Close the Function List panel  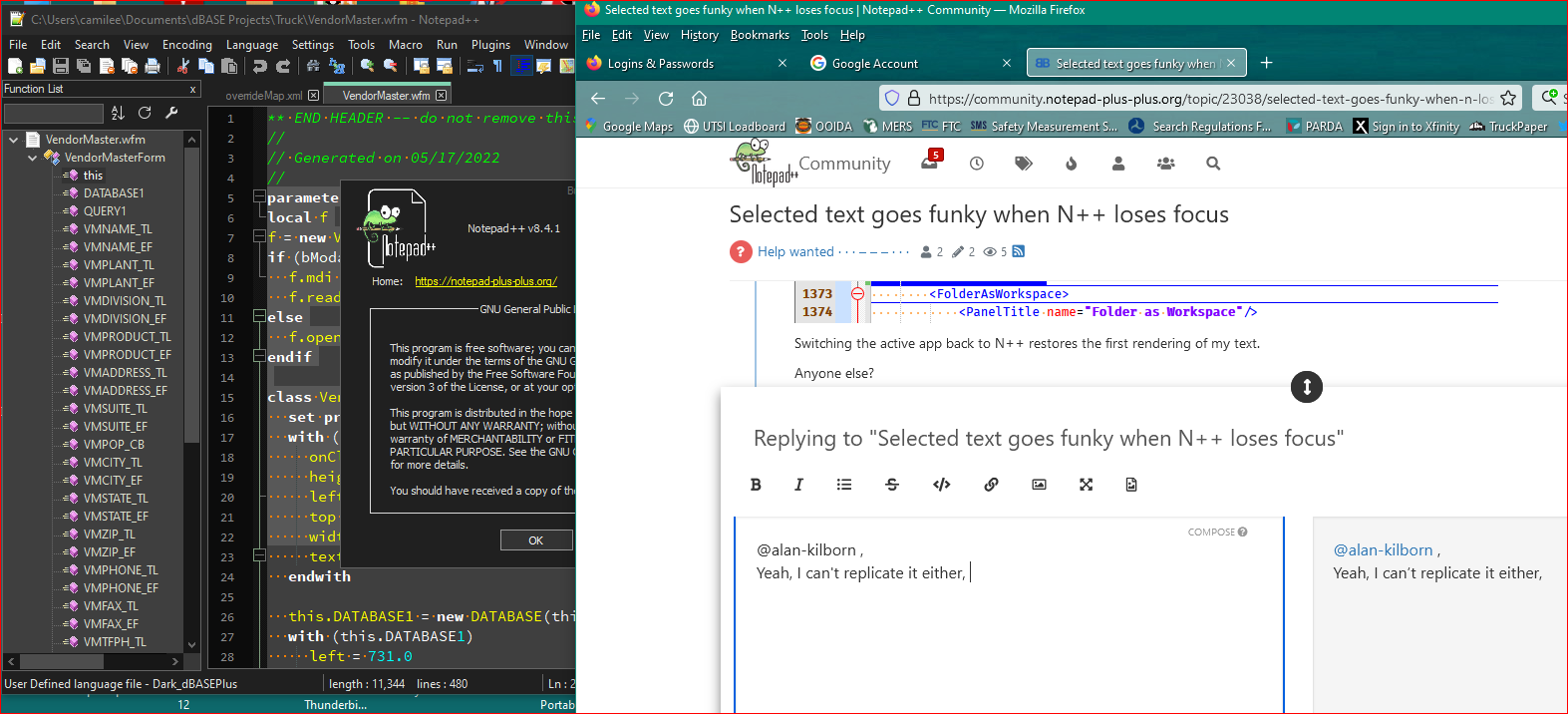click(x=192, y=90)
